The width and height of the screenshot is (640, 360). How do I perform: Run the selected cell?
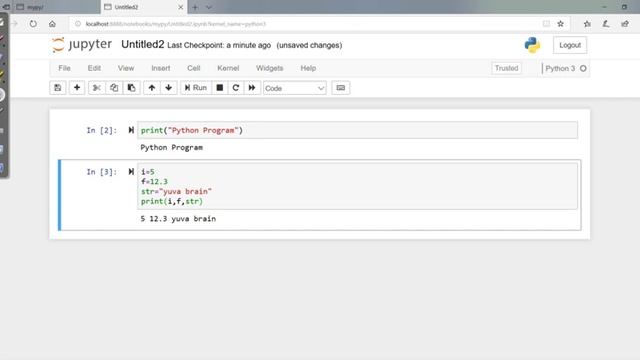coord(196,88)
